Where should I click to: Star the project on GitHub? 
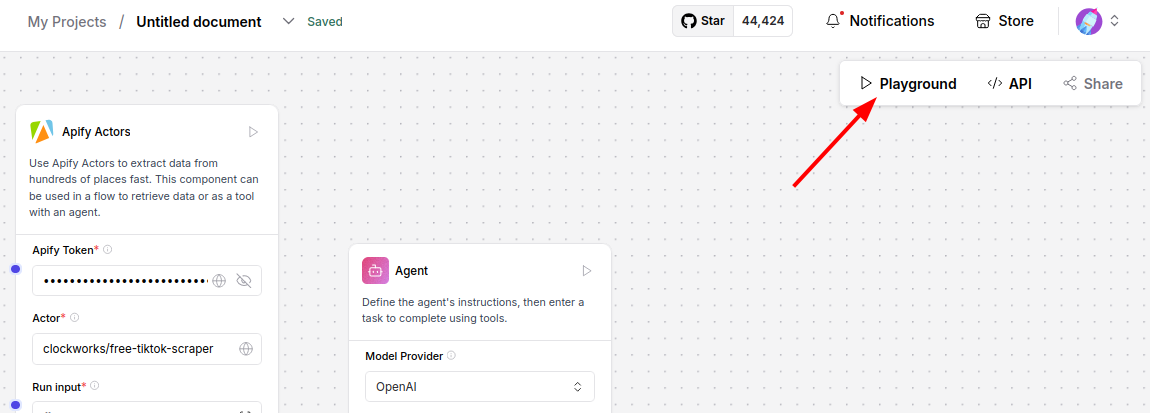pos(703,21)
